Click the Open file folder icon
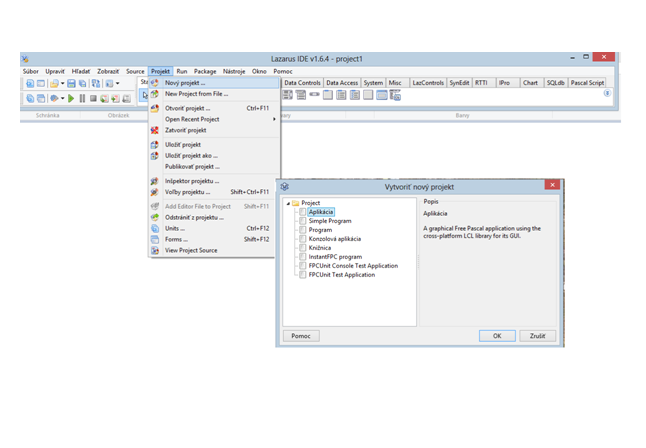The image size is (646, 448). pos(54,84)
